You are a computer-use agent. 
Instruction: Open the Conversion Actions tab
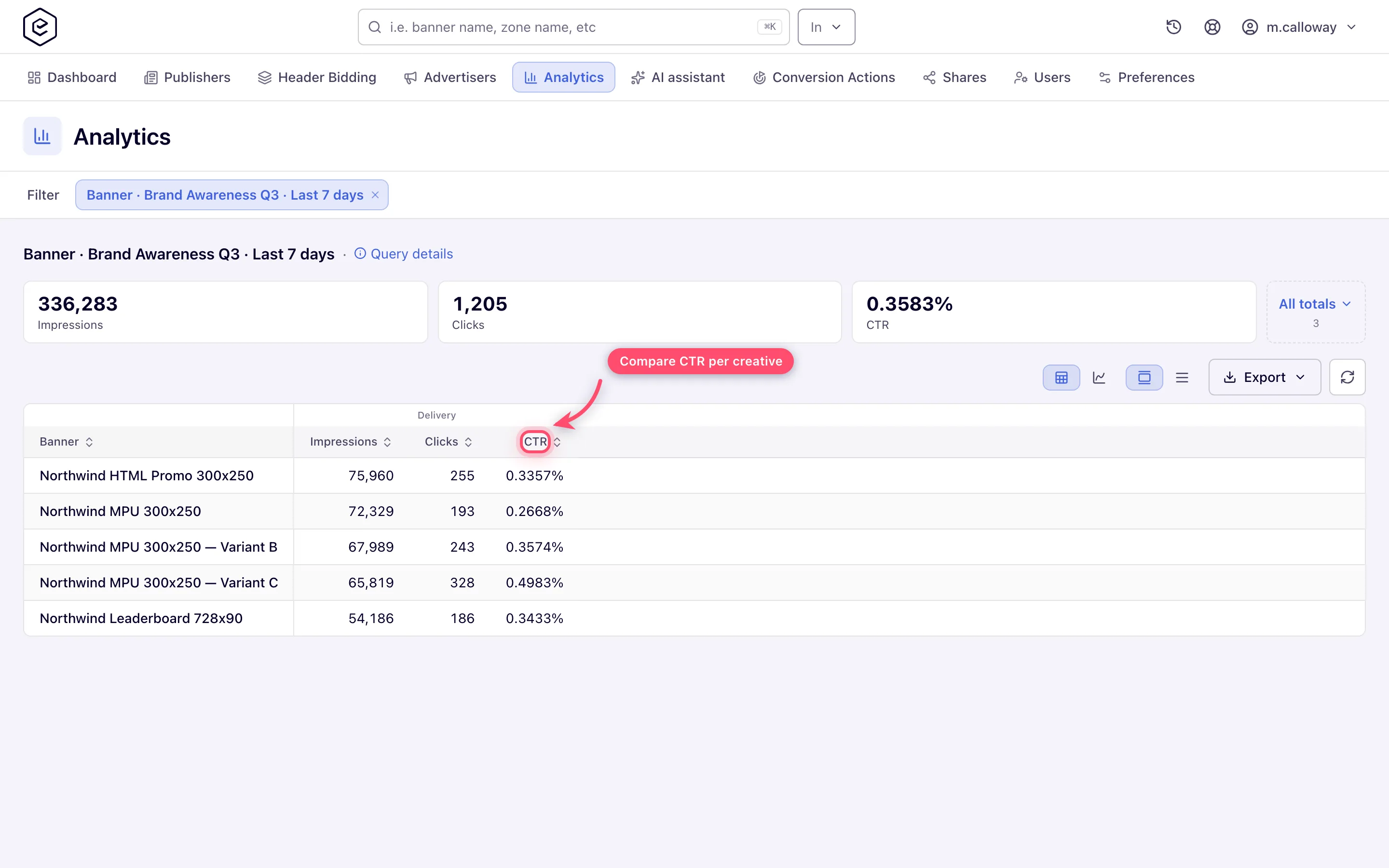tap(824, 78)
